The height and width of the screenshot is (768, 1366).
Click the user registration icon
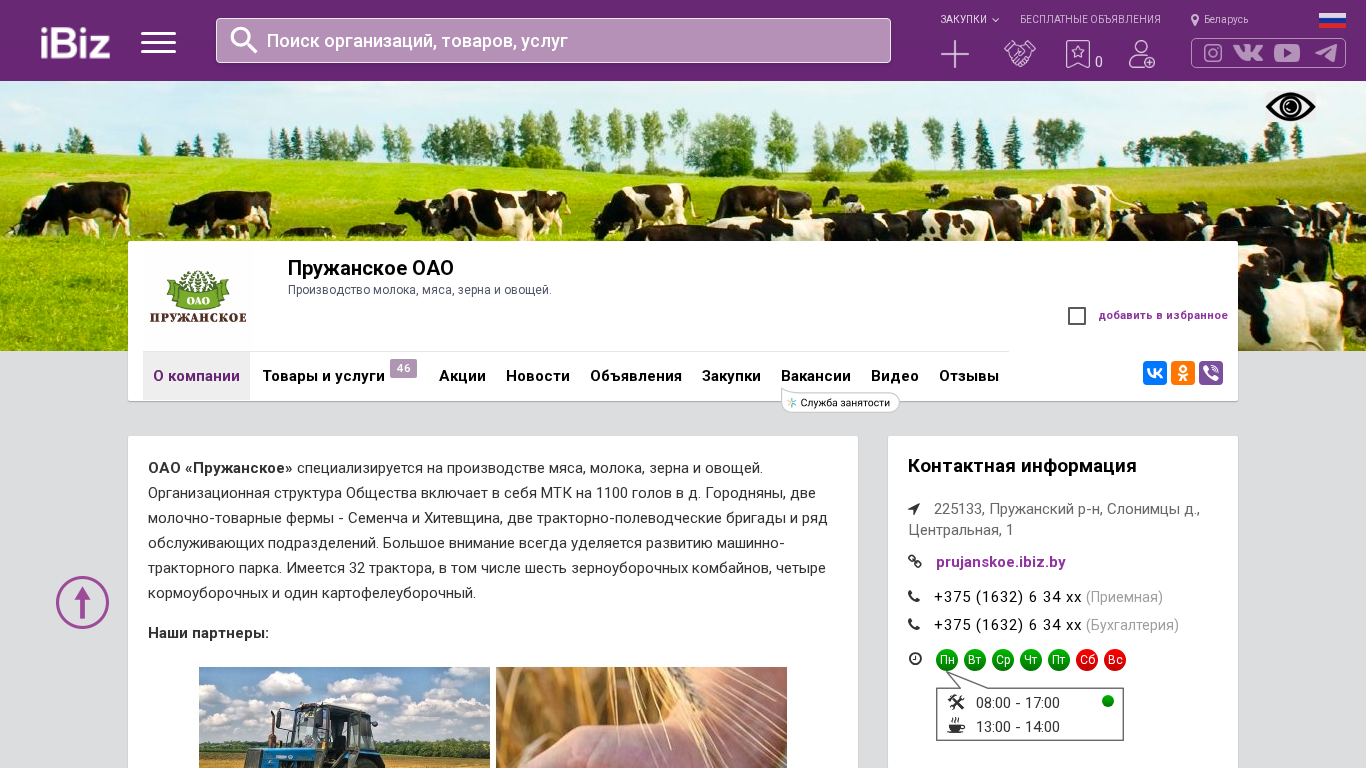[1142, 54]
